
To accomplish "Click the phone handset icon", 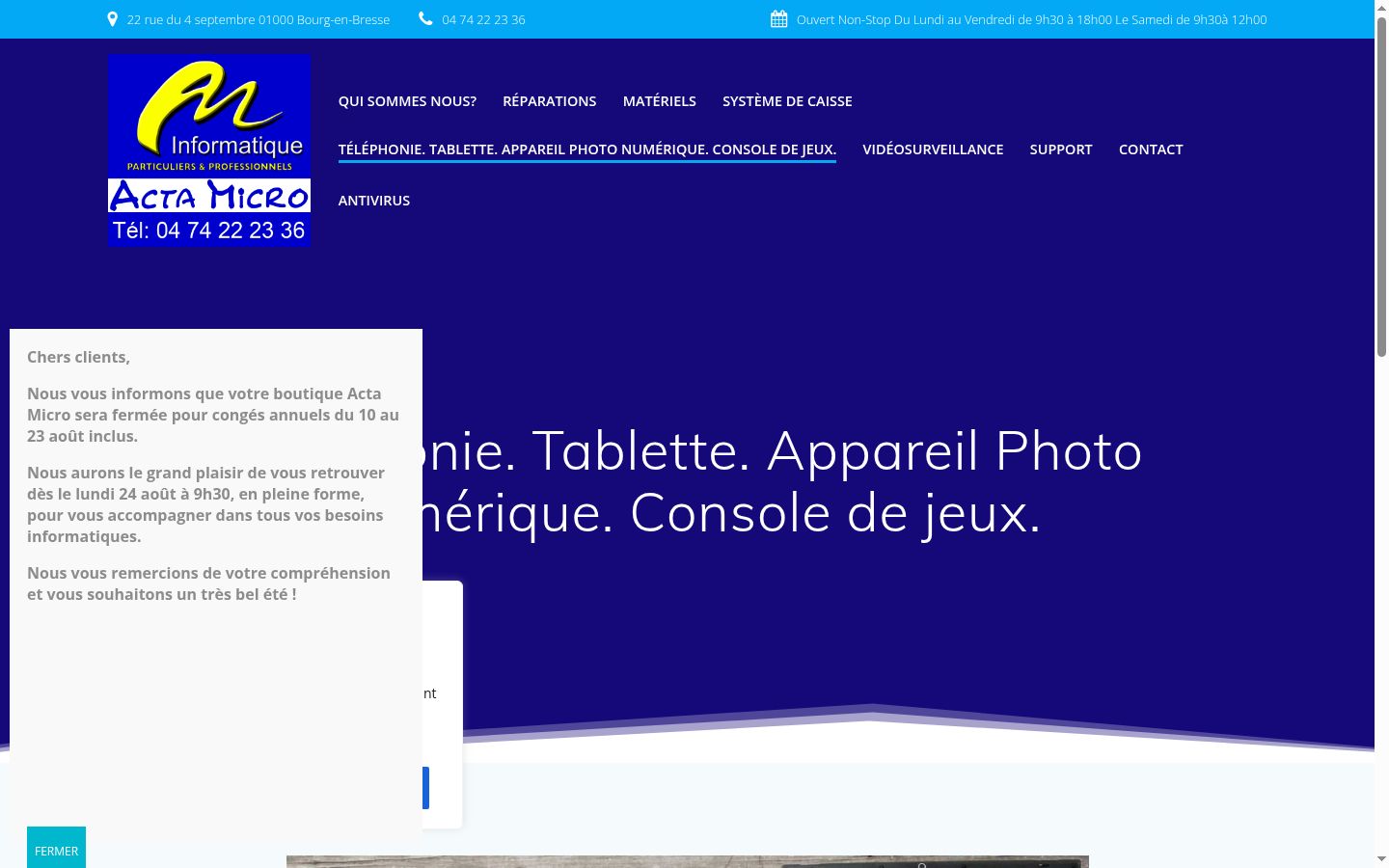I will (425, 18).
